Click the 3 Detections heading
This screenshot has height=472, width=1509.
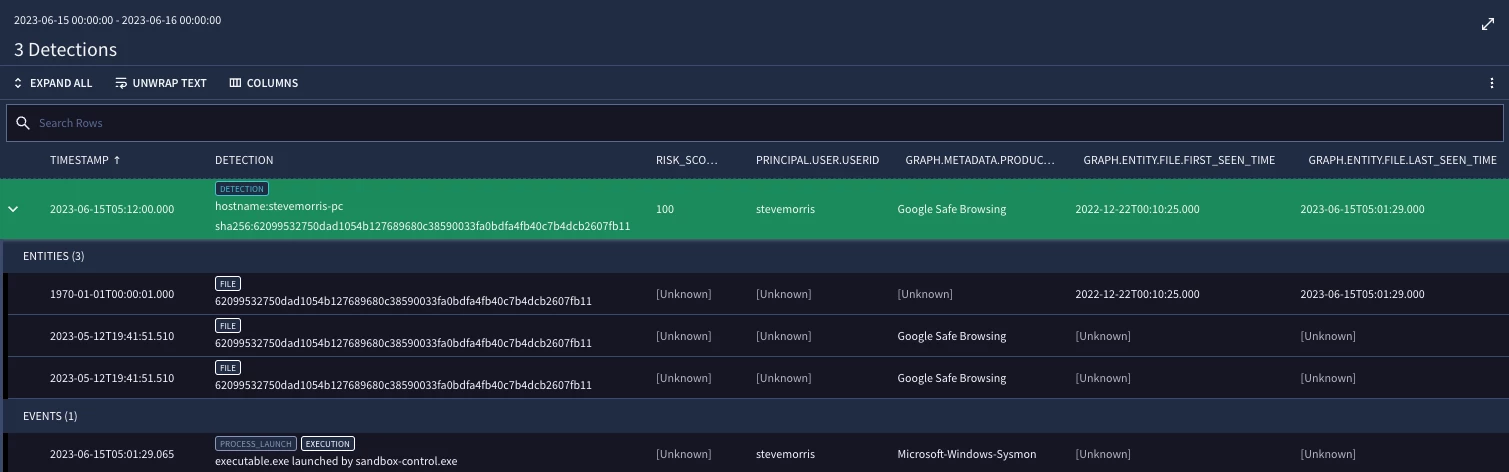point(65,49)
